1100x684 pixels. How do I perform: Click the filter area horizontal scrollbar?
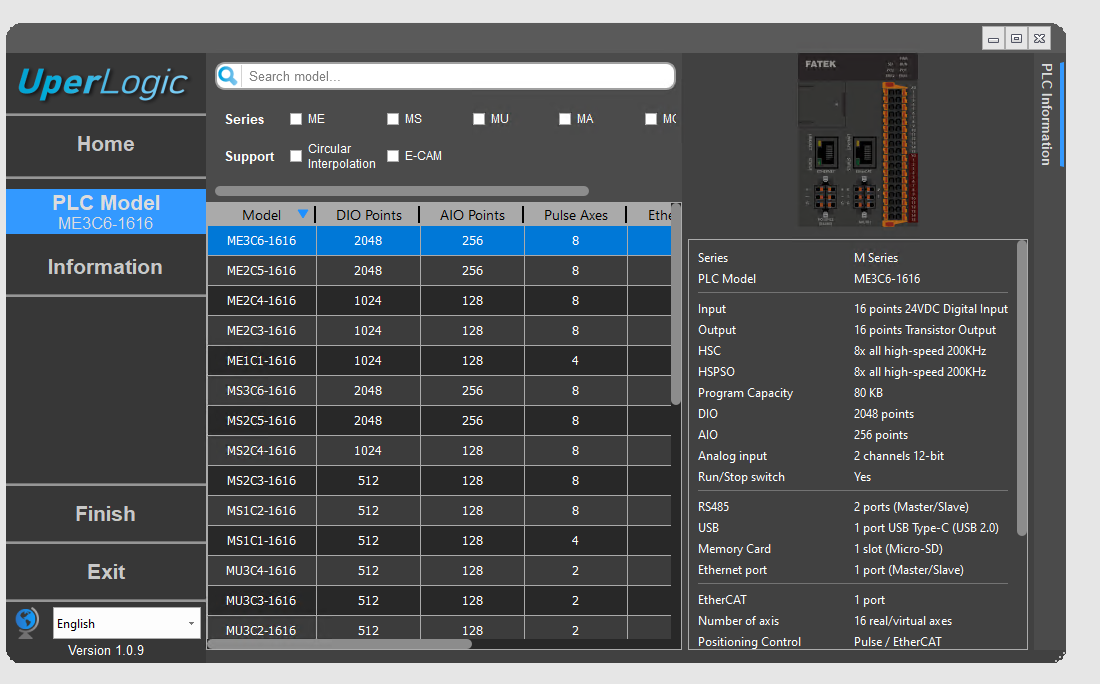tap(402, 191)
